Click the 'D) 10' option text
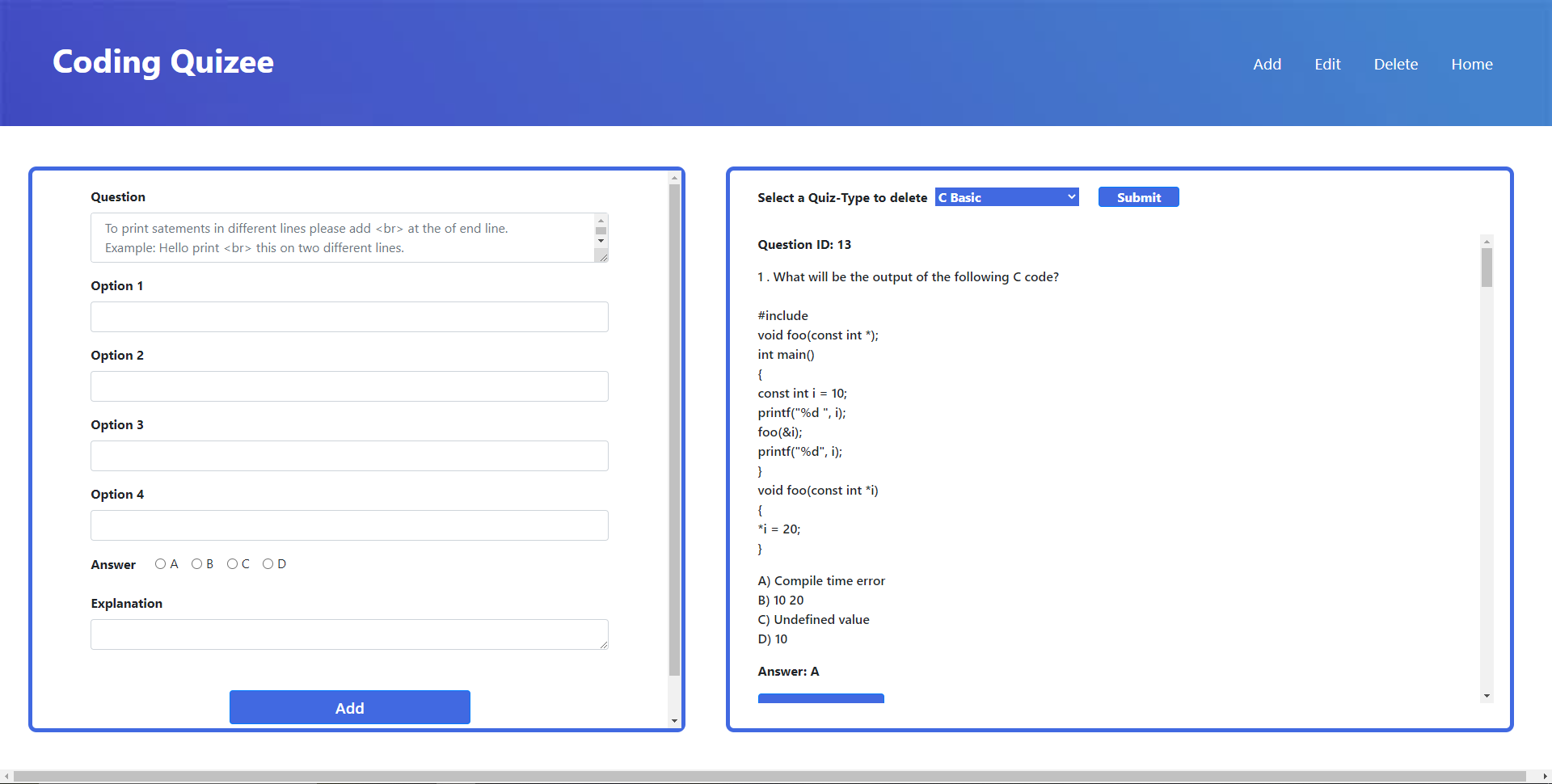This screenshot has width=1552, height=784. [773, 639]
